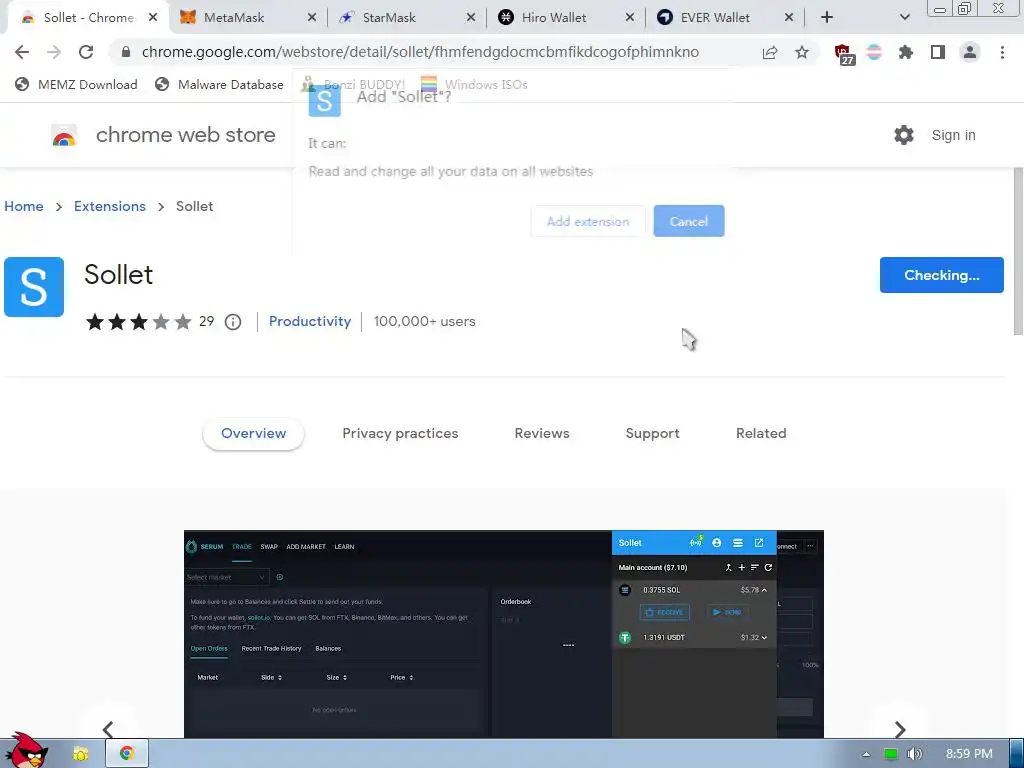Open Chrome's three-dot menu
This screenshot has height=768, width=1024.
(x=1002, y=52)
